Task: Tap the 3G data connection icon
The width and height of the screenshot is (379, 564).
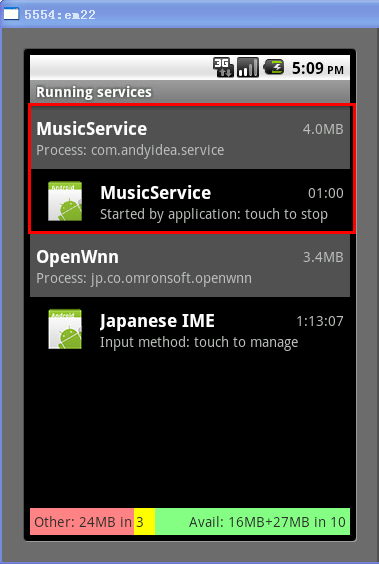Action: 223,67
